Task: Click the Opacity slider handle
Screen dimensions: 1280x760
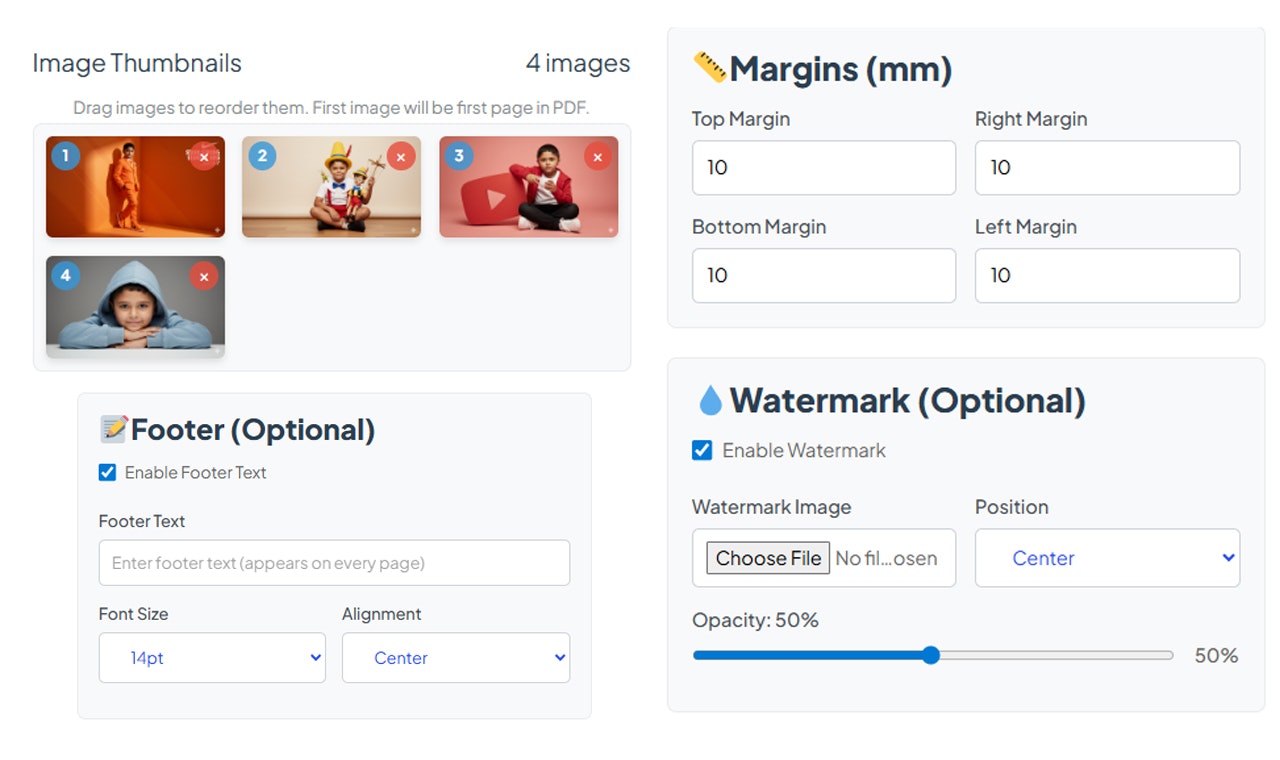Action: [931, 656]
